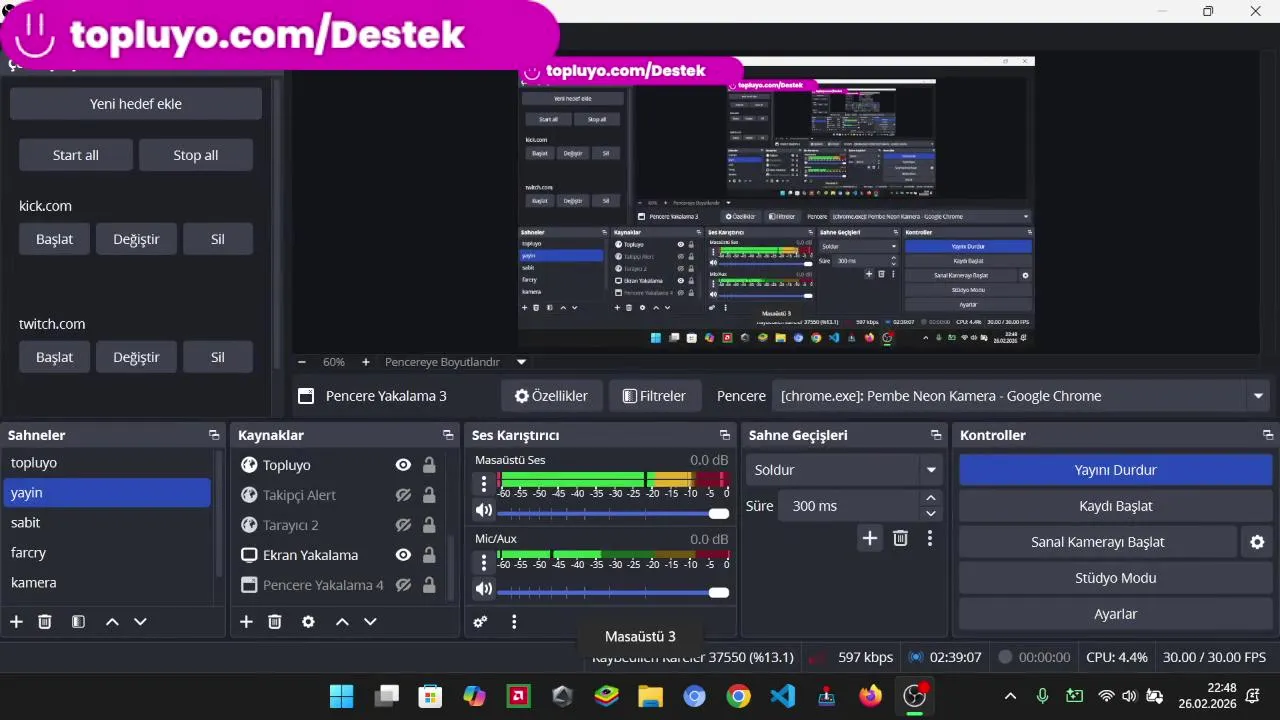Screen dimensions: 1280x720
Task: Open virtual camera settings gear
Action: point(1257,542)
